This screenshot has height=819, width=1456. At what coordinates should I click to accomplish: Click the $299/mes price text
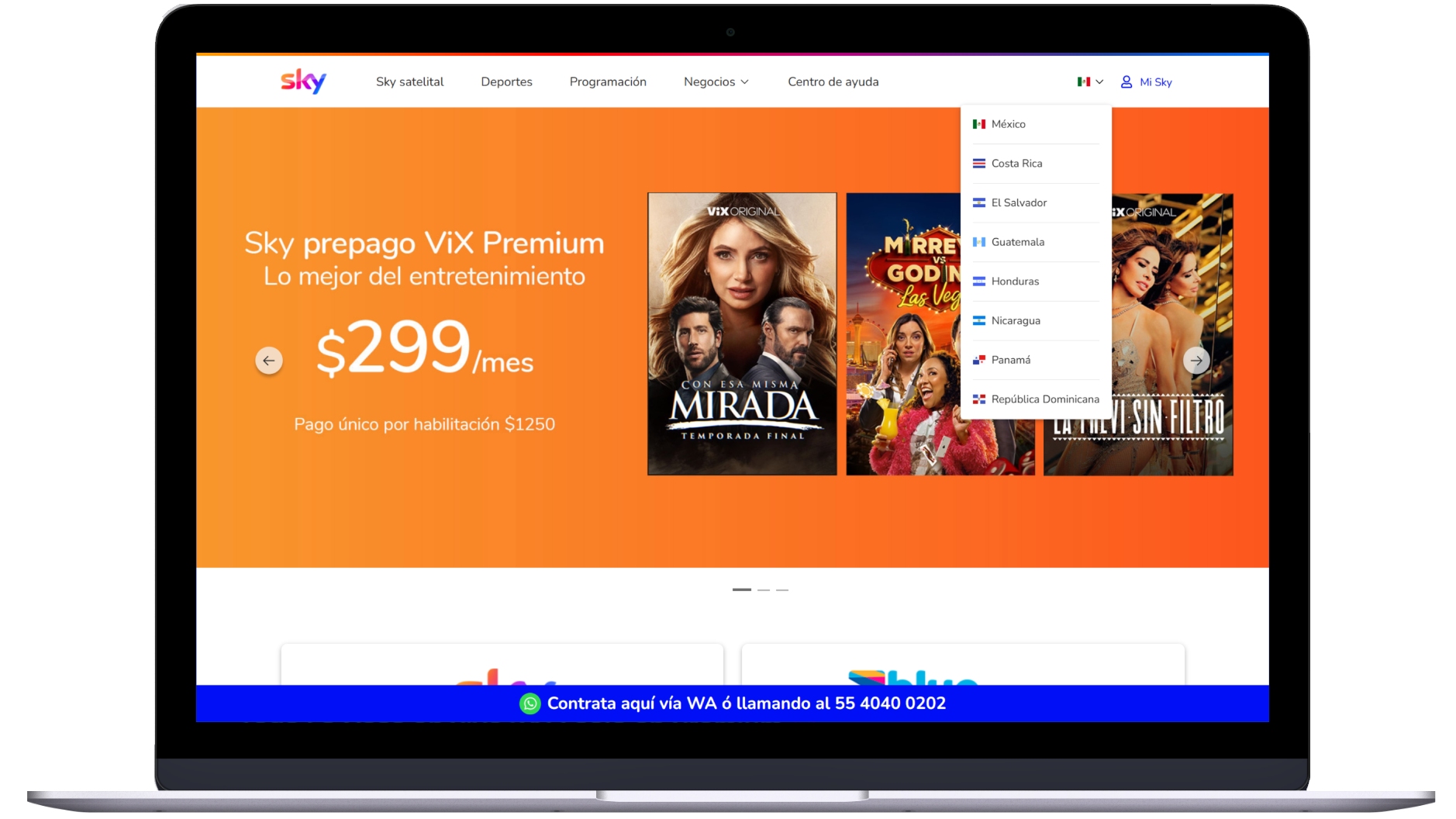point(425,348)
